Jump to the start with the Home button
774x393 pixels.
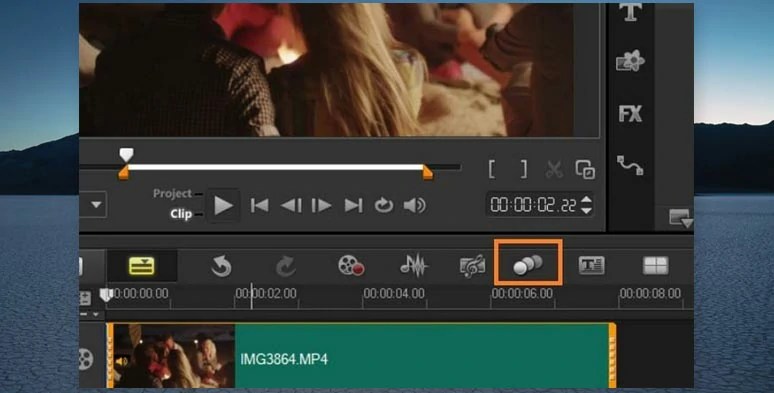260,205
